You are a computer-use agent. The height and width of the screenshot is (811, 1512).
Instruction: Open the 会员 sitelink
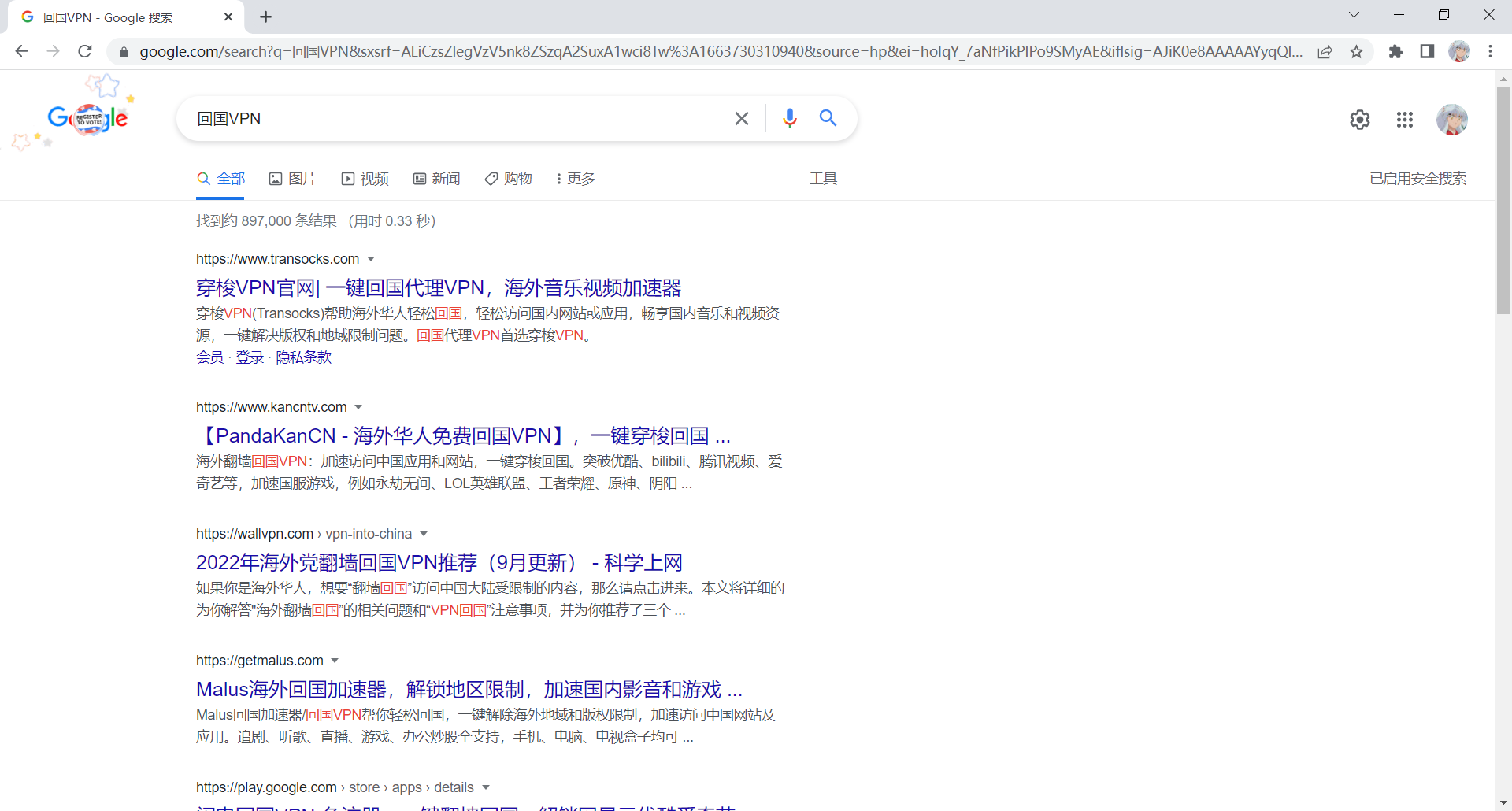point(209,357)
